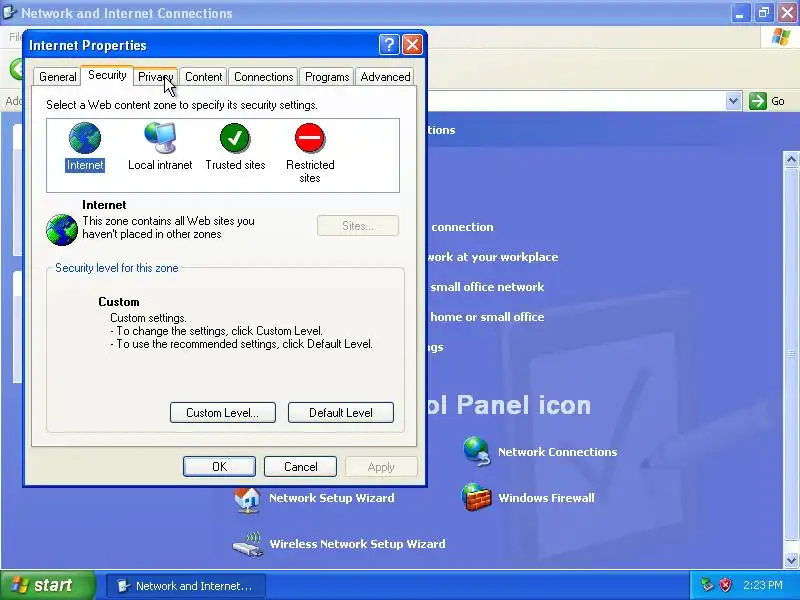Select the Restricted sites zone icon
The width and height of the screenshot is (800, 600).
[310, 138]
